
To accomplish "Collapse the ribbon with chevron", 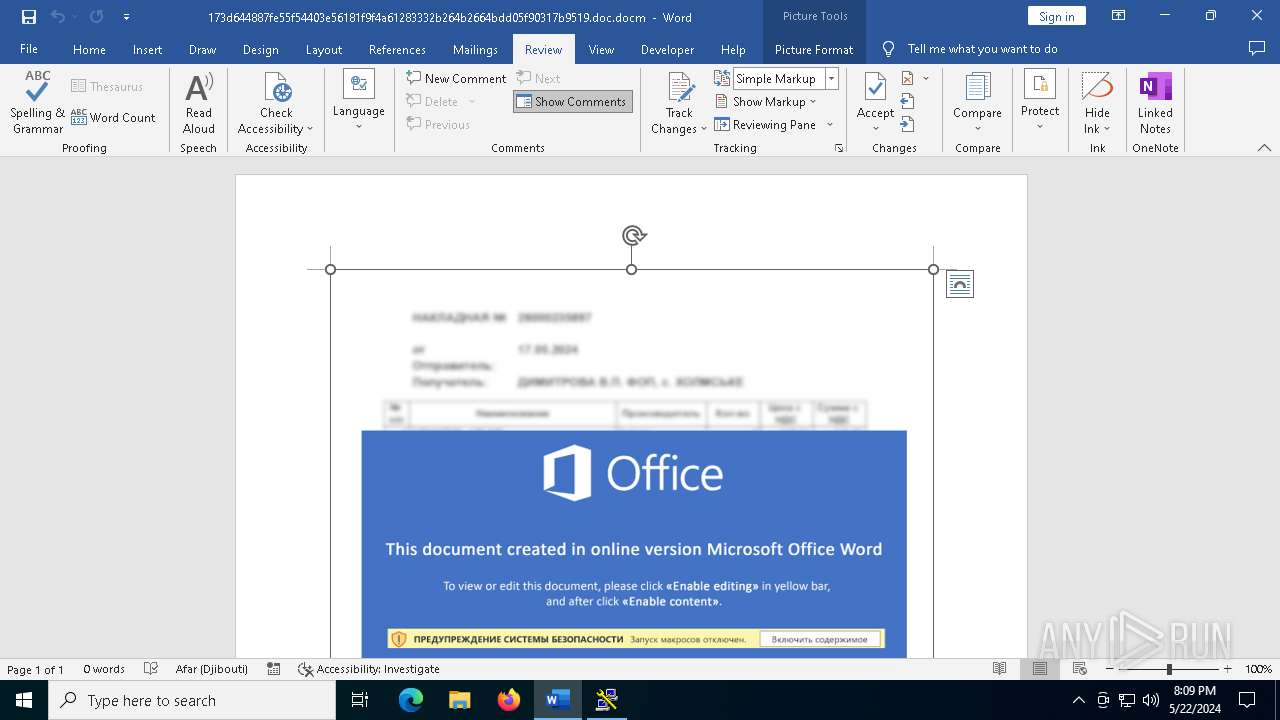I will (1264, 148).
